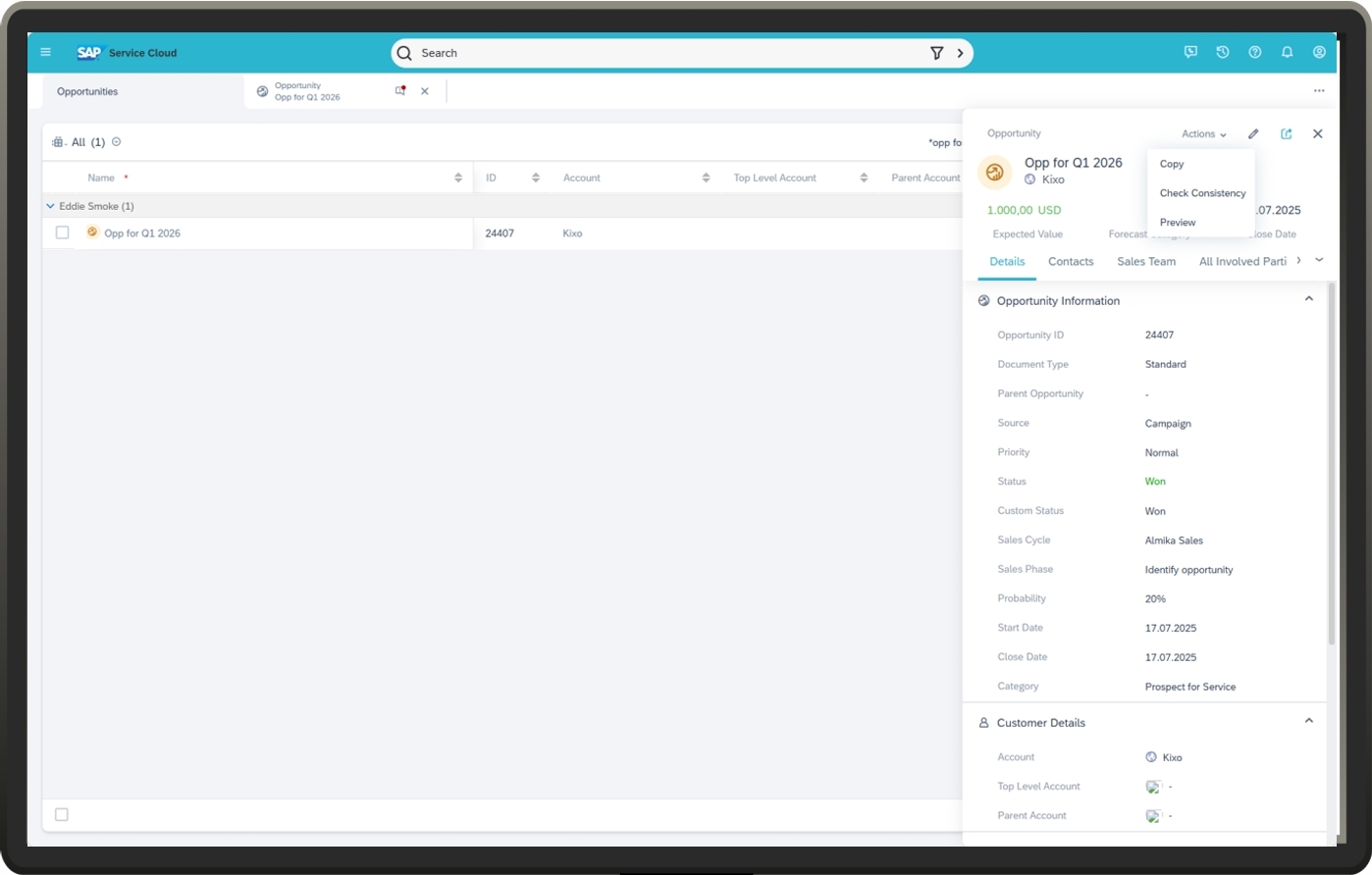Click the circle icon next to All (1)
Screen dimensions: 1372x875
pos(117,142)
